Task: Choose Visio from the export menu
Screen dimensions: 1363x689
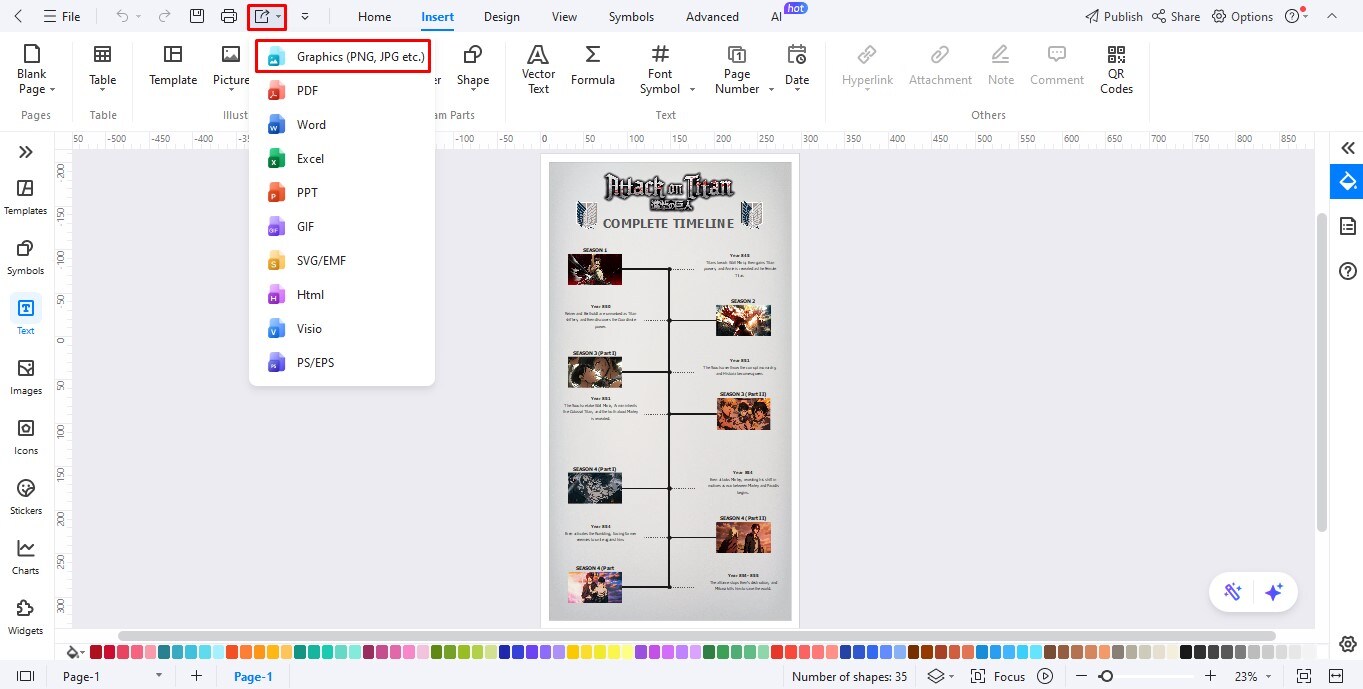Action: (x=342, y=329)
